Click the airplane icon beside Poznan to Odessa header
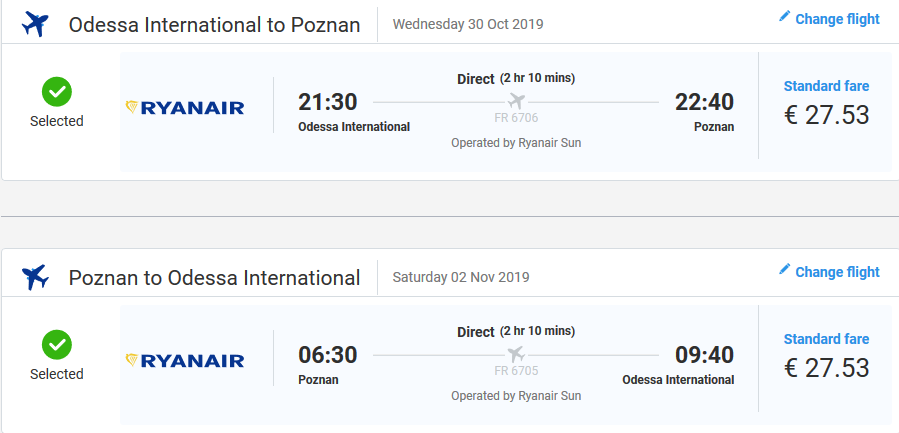The image size is (899, 433). [x=35, y=277]
